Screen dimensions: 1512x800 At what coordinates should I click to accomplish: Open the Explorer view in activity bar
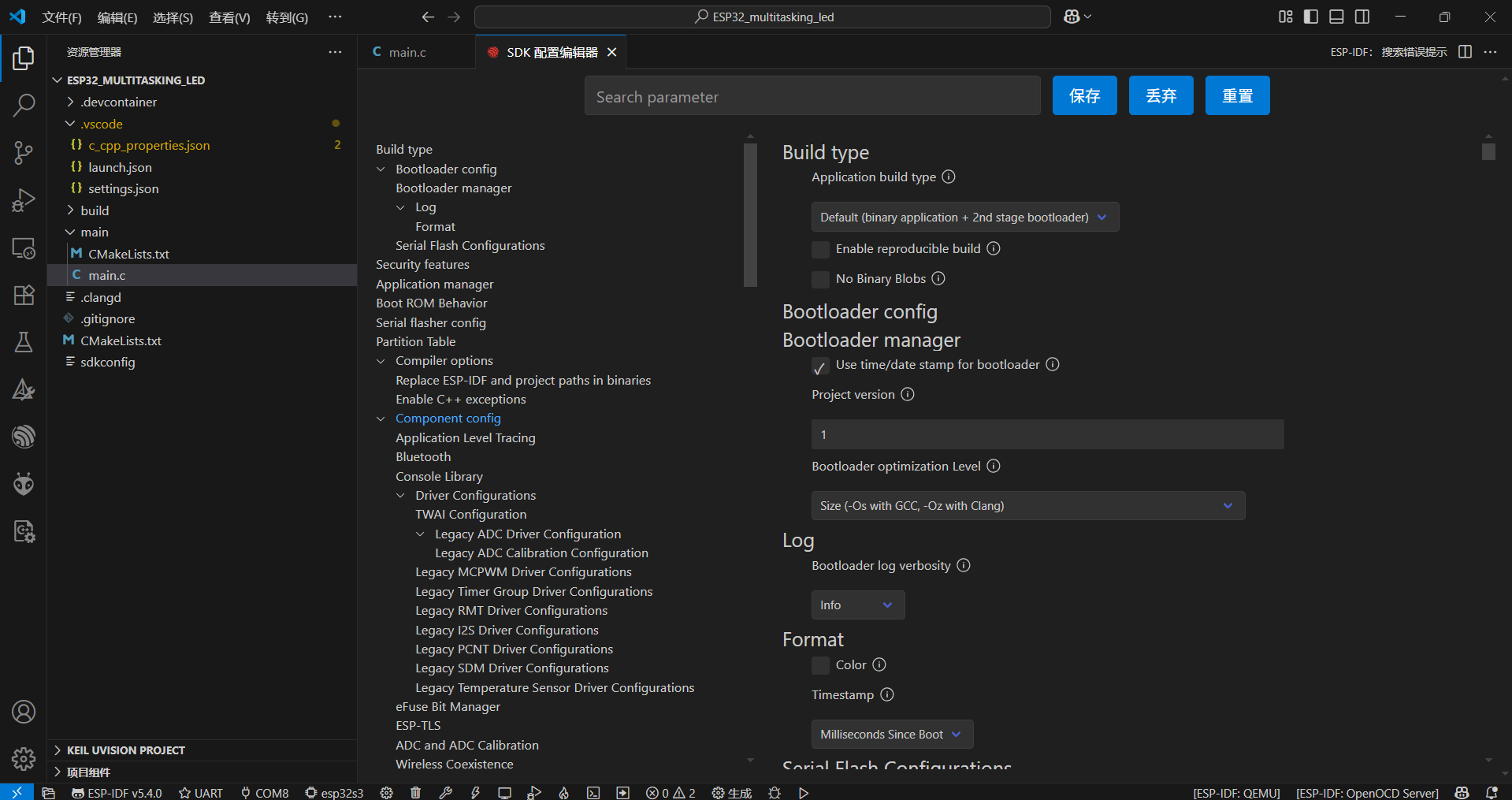pos(24,58)
